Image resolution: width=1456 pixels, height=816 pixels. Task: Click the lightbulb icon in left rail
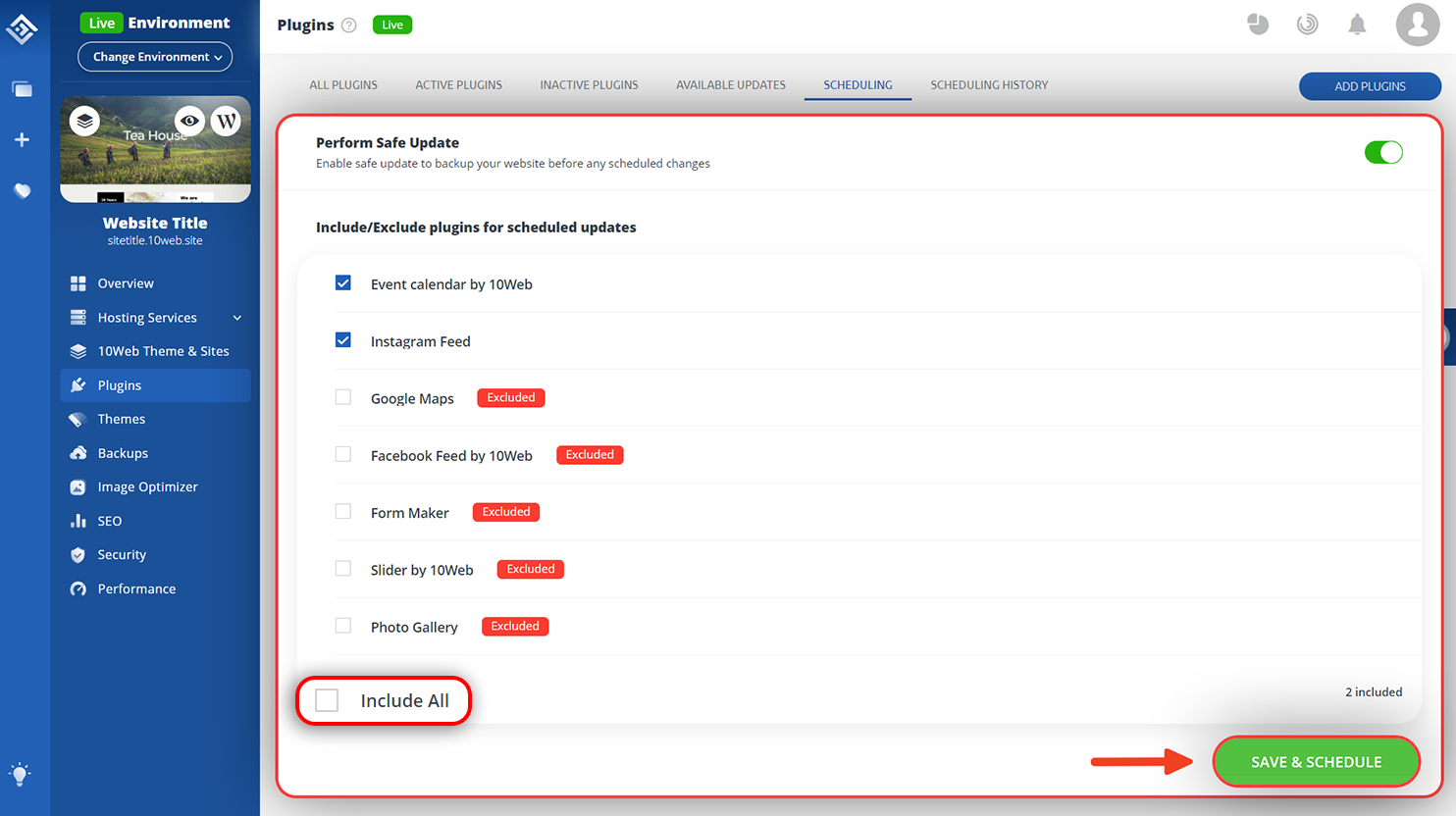pyautogui.click(x=20, y=773)
